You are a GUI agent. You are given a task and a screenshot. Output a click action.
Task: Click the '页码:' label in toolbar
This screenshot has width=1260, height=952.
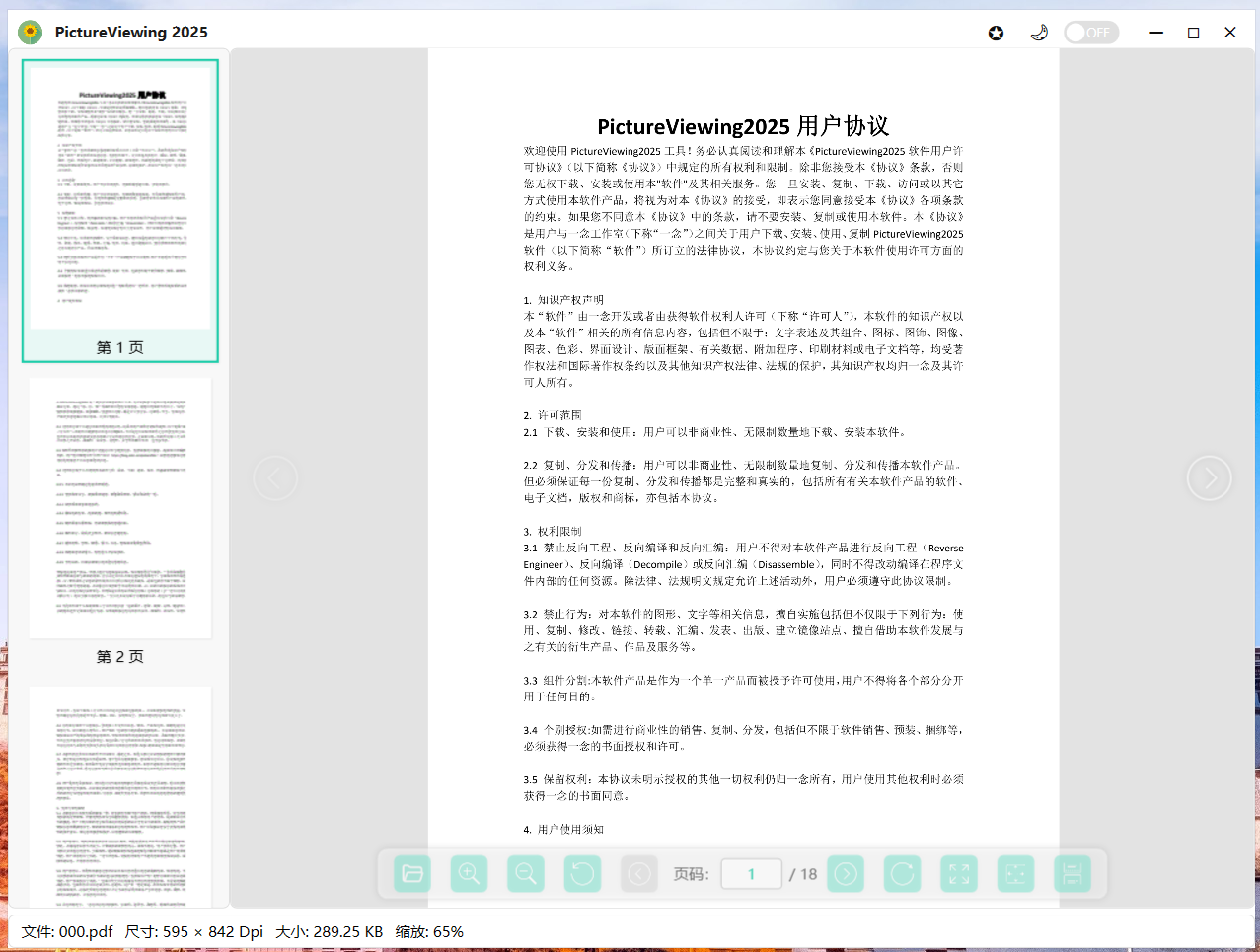pos(691,874)
